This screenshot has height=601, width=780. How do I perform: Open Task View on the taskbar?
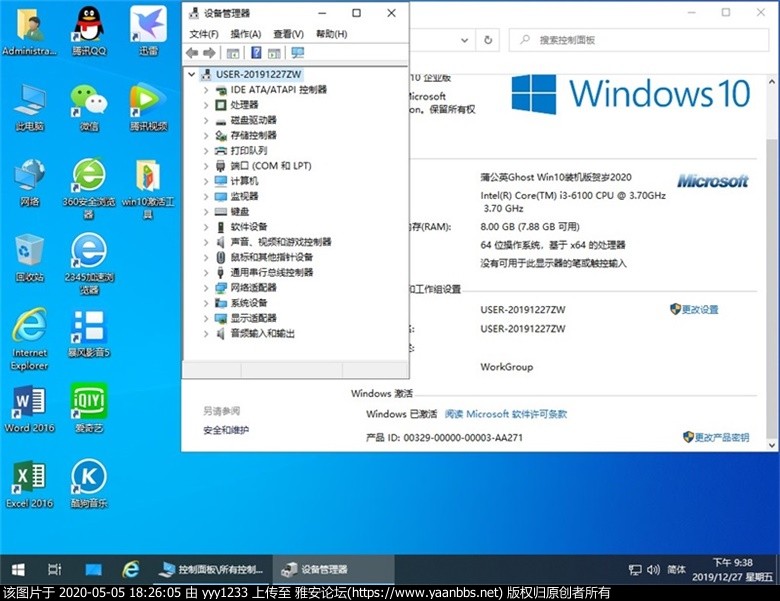(x=55, y=569)
